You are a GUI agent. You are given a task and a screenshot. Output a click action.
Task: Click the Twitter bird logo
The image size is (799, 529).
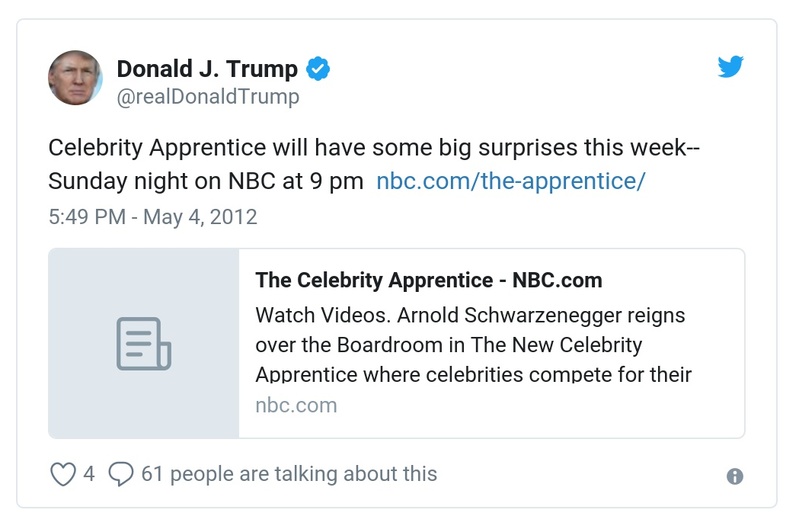tap(731, 67)
